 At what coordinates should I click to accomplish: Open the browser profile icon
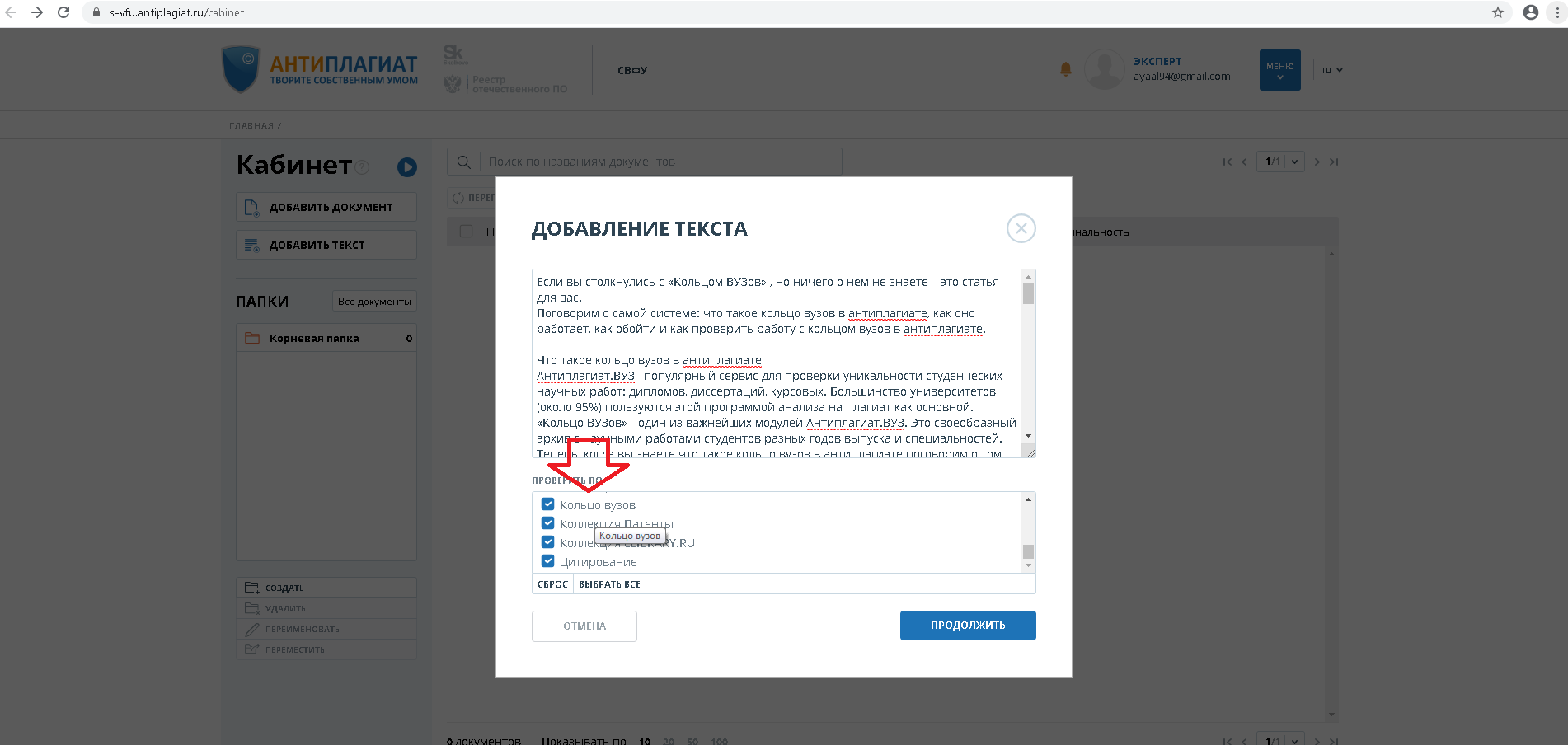1531,12
